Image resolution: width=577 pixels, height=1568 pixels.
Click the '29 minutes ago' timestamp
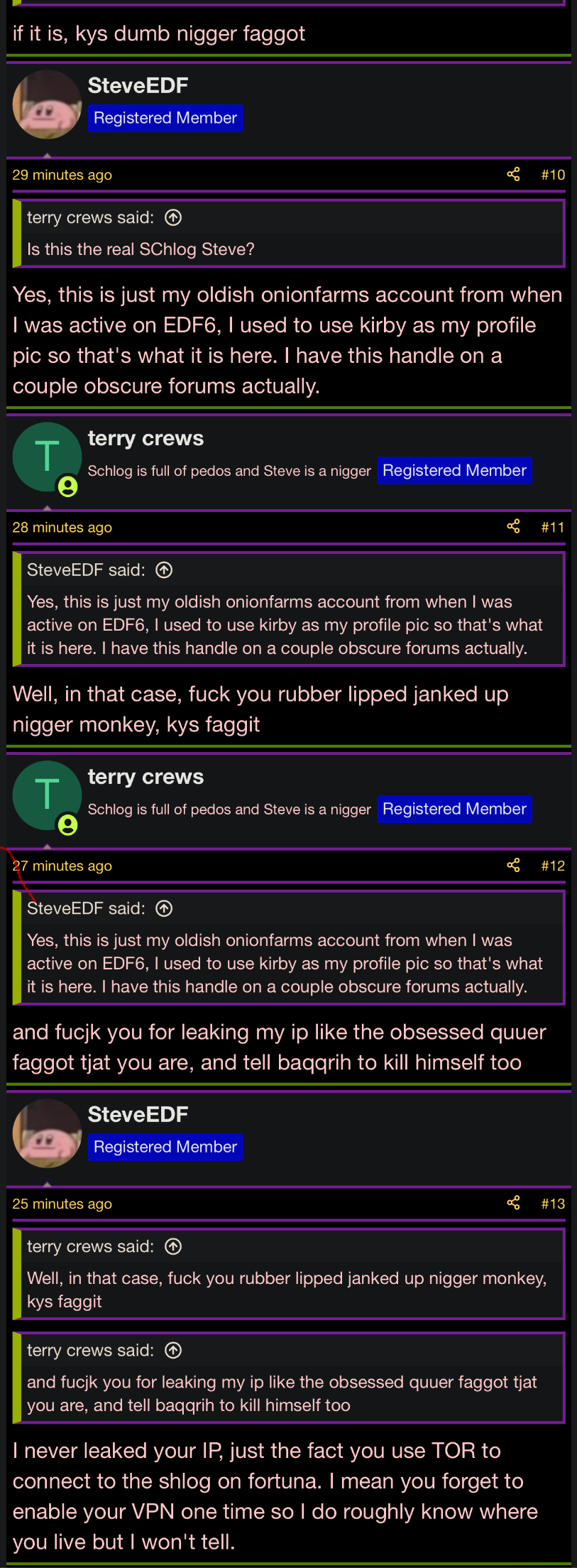[62, 175]
